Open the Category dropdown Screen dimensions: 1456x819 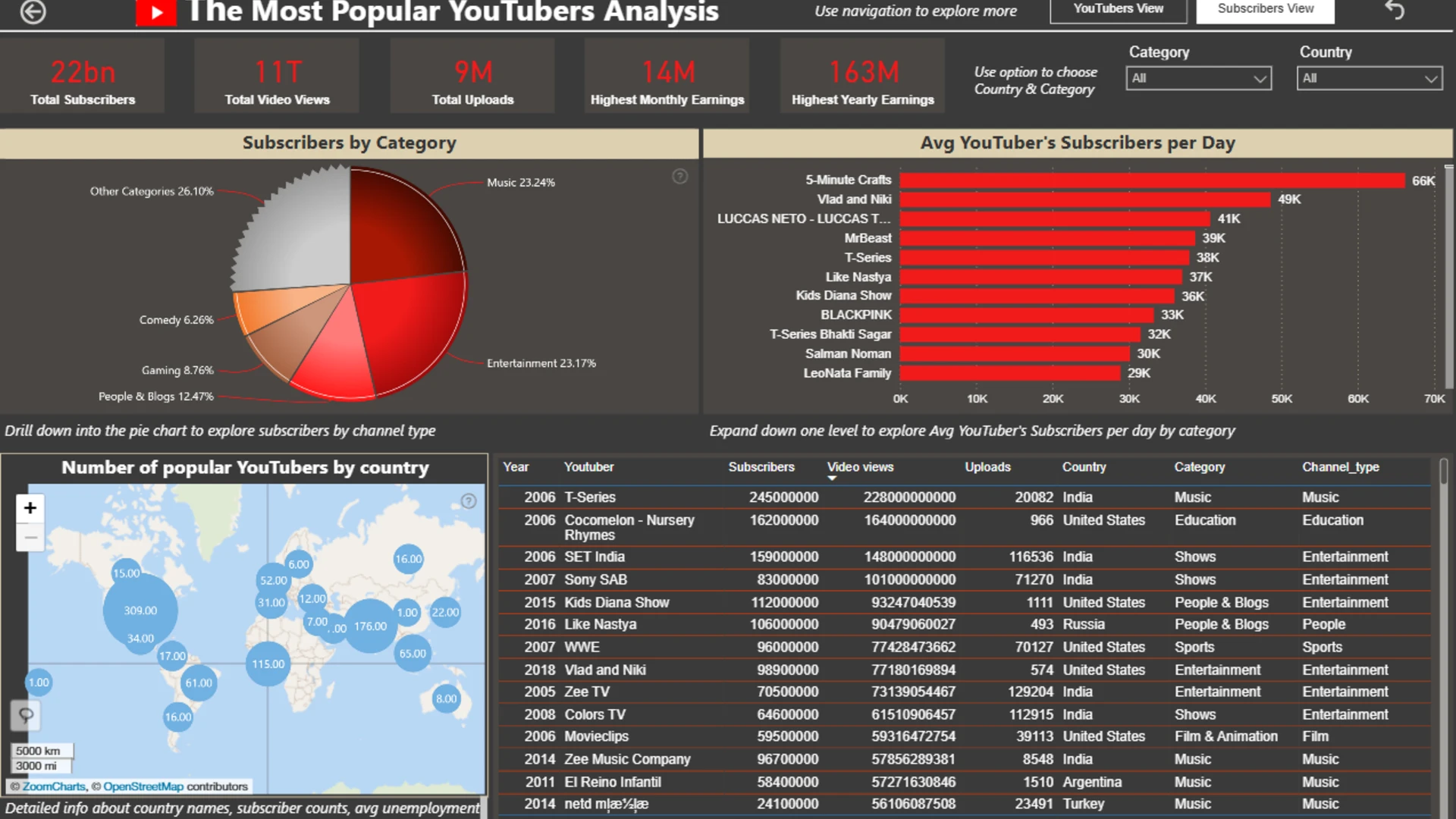click(x=1199, y=78)
